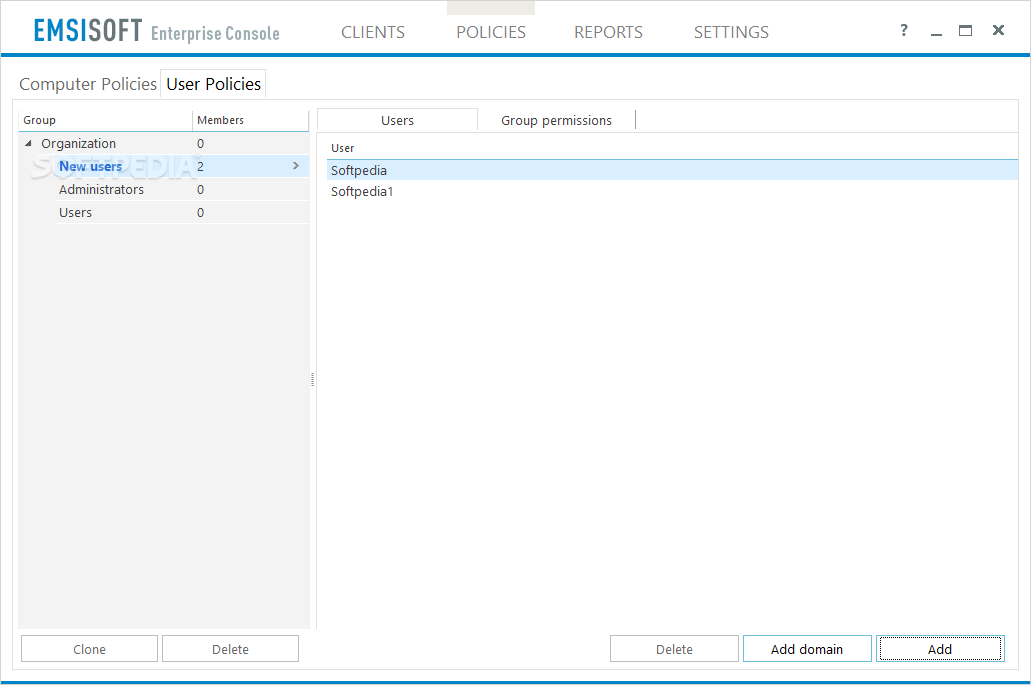This screenshot has height=685, width=1031.
Task: Select the Softpedia1 user row
Action: point(672,191)
